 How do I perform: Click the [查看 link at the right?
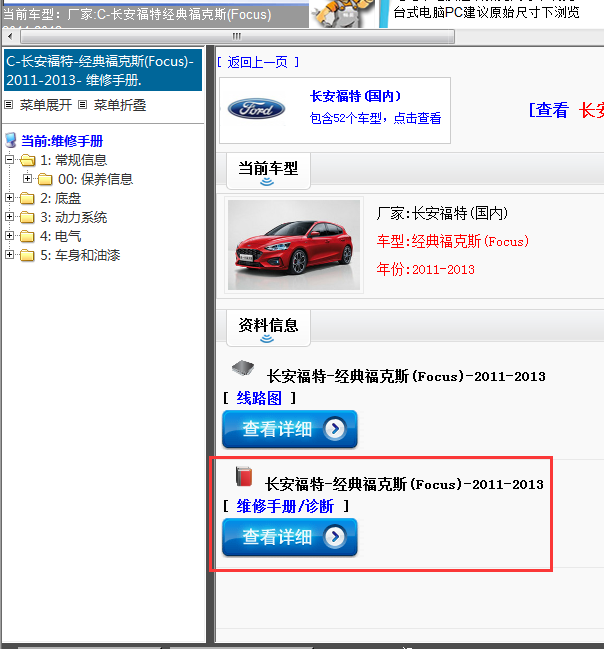pos(549,111)
